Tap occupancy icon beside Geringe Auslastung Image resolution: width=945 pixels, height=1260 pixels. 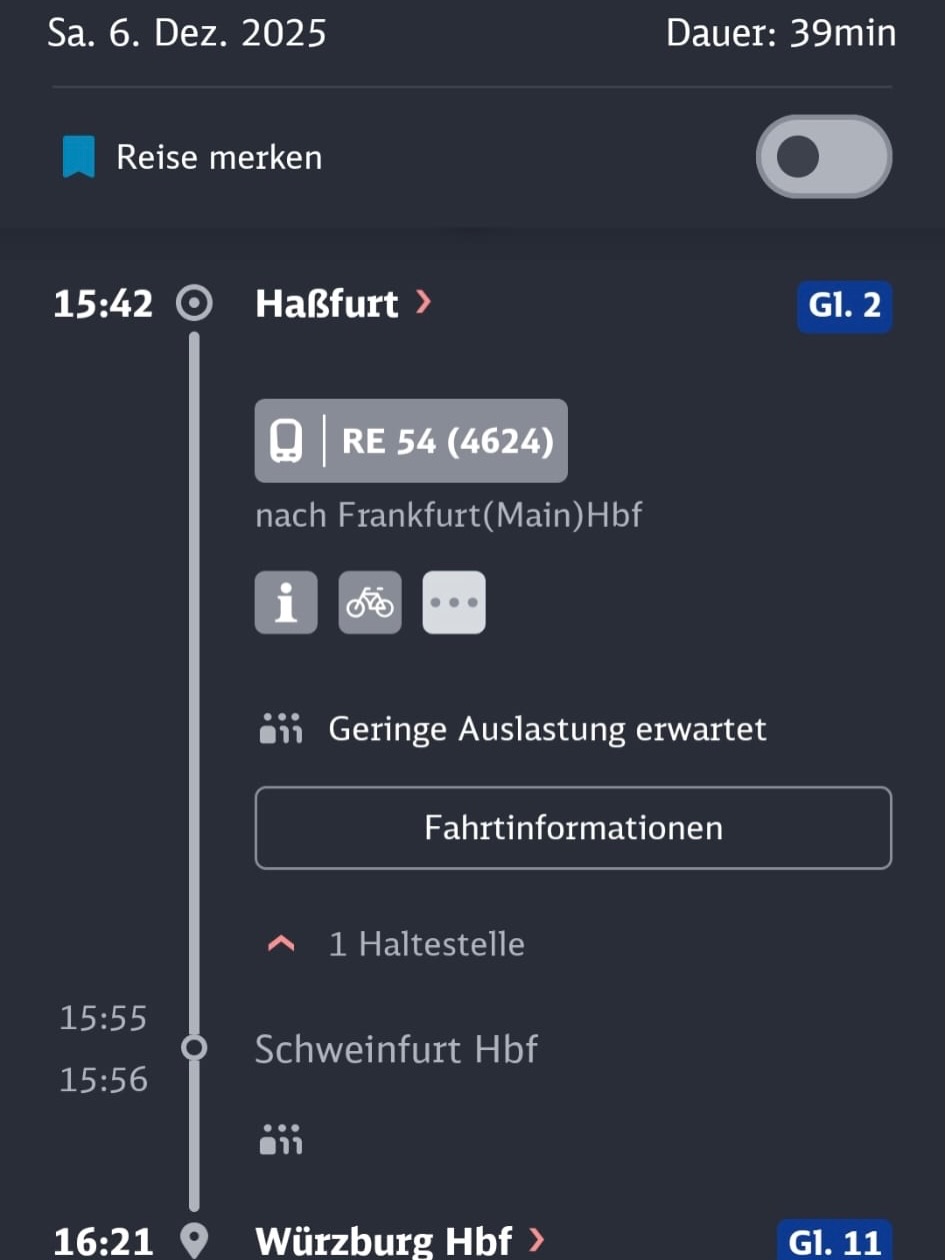tap(280, 729)
